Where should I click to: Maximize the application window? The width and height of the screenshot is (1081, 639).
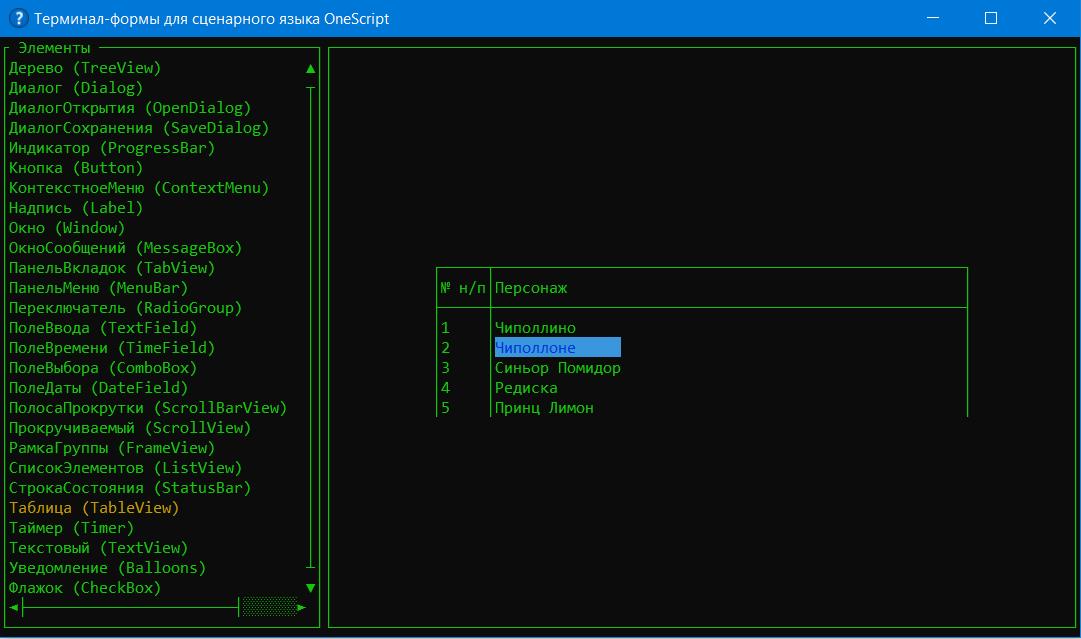990,18
